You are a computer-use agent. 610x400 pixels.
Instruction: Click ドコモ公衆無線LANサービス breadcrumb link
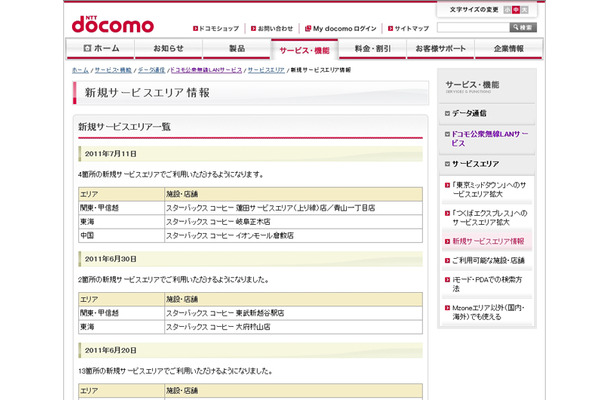point(206,70)
